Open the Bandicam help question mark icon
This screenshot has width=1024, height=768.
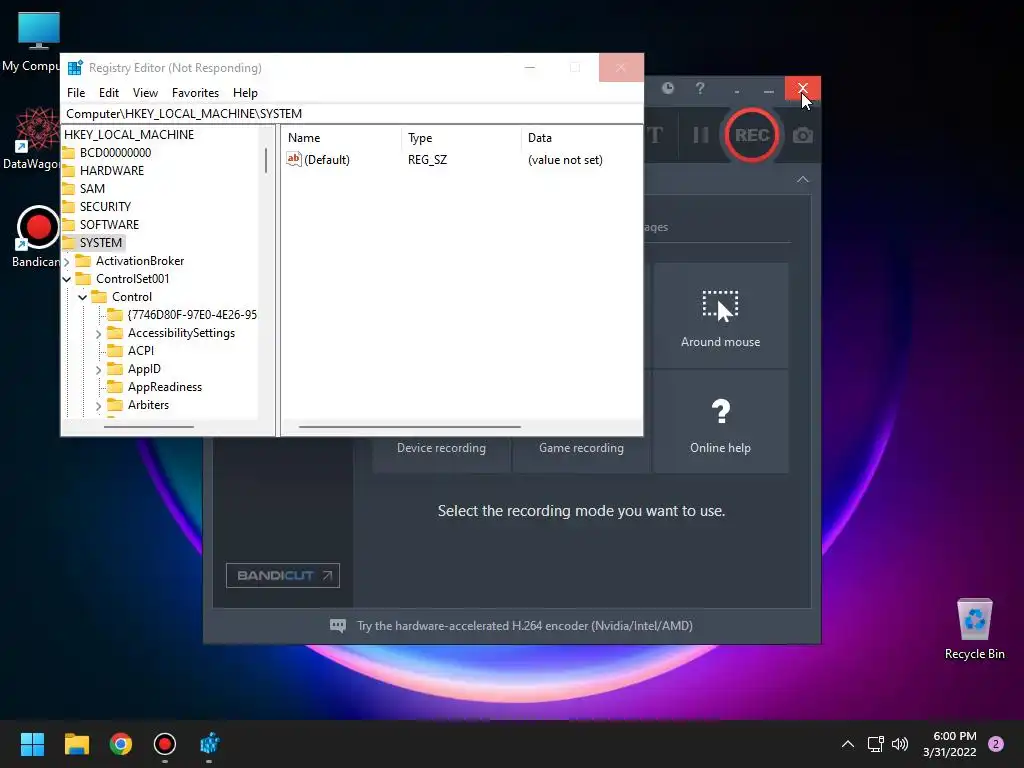700,88
